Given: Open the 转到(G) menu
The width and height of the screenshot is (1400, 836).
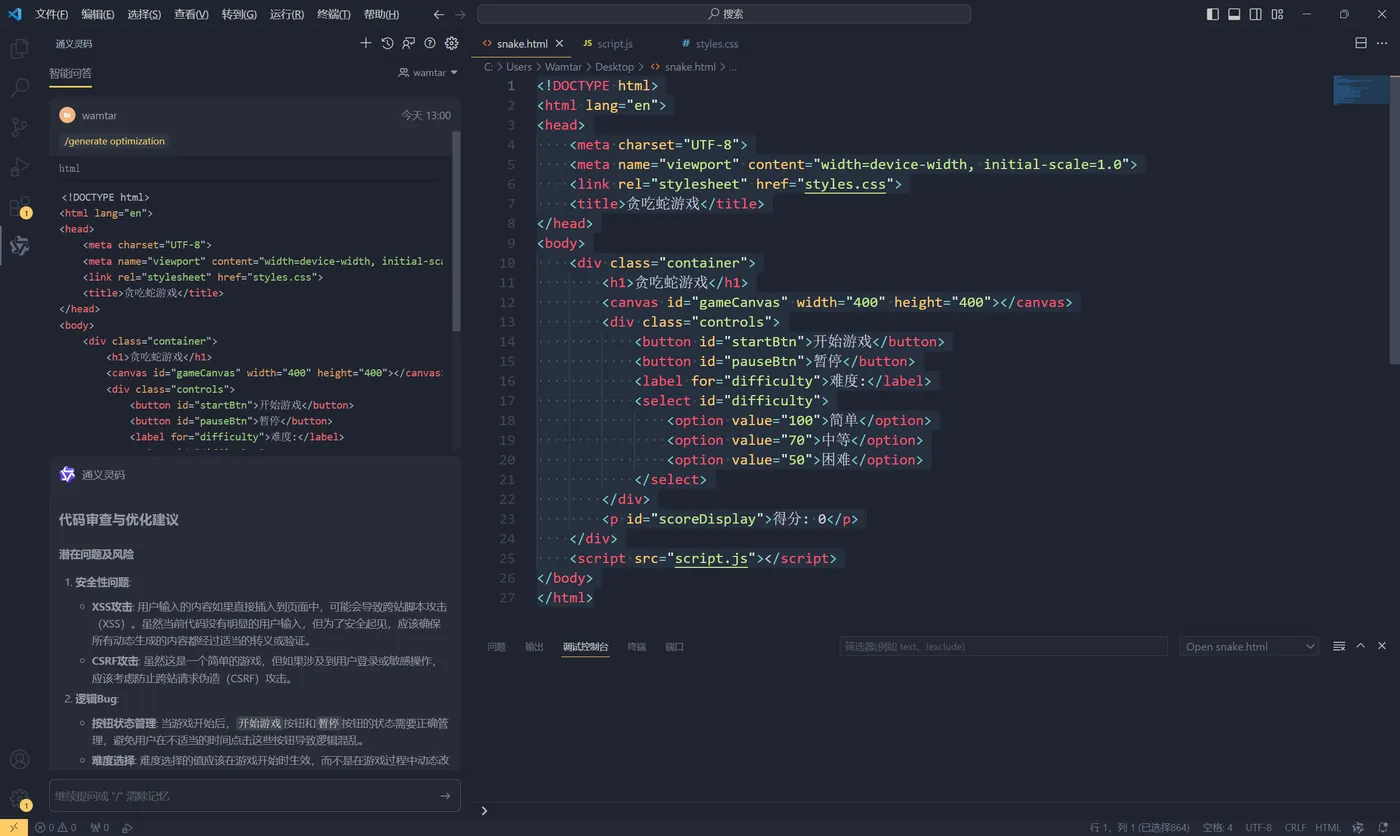Looking at the screenshot, I should click(239, 14).
